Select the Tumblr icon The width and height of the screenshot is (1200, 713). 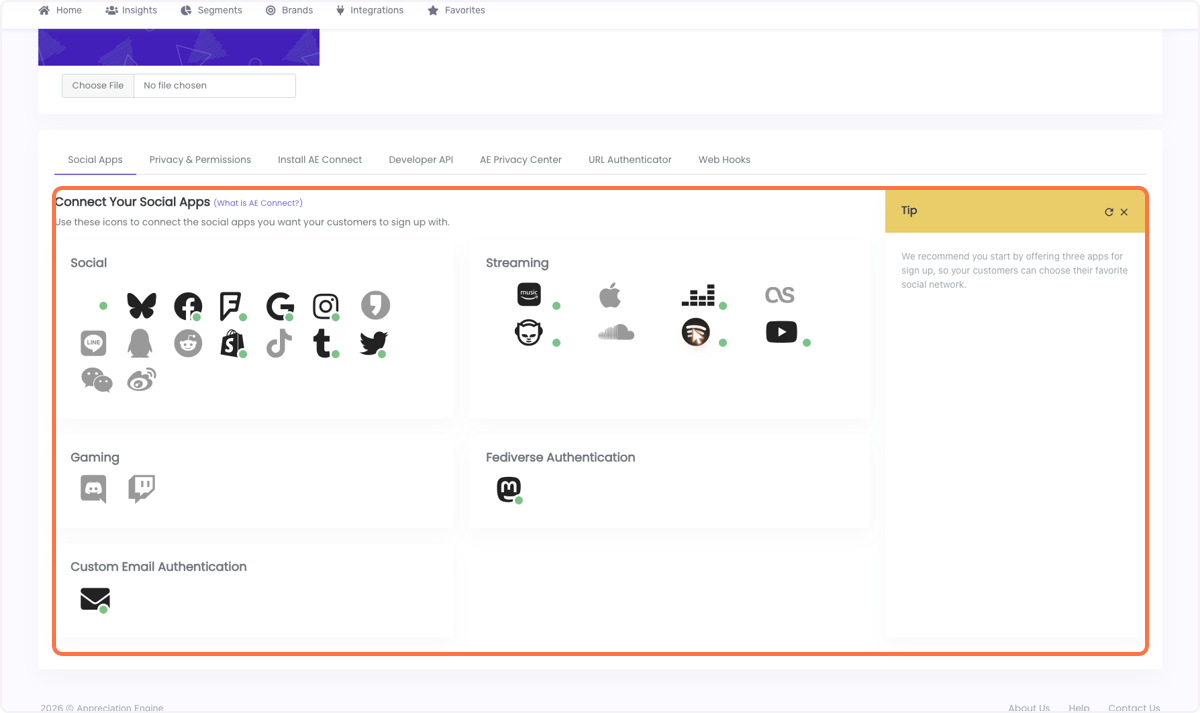tap(324, 343)
